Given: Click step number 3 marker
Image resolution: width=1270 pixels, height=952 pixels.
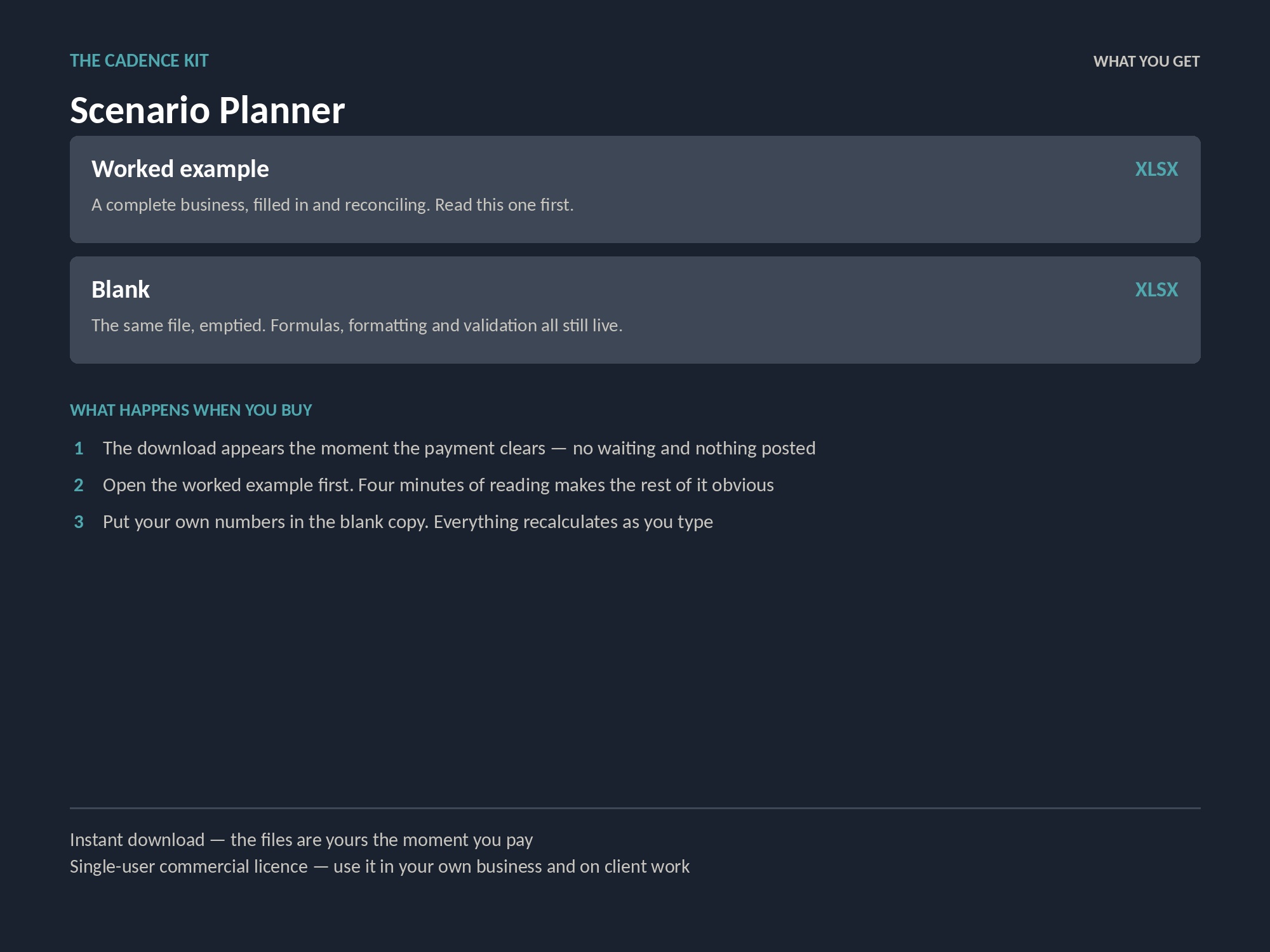Looking at the screenshot, I should [x=79, y=522].
